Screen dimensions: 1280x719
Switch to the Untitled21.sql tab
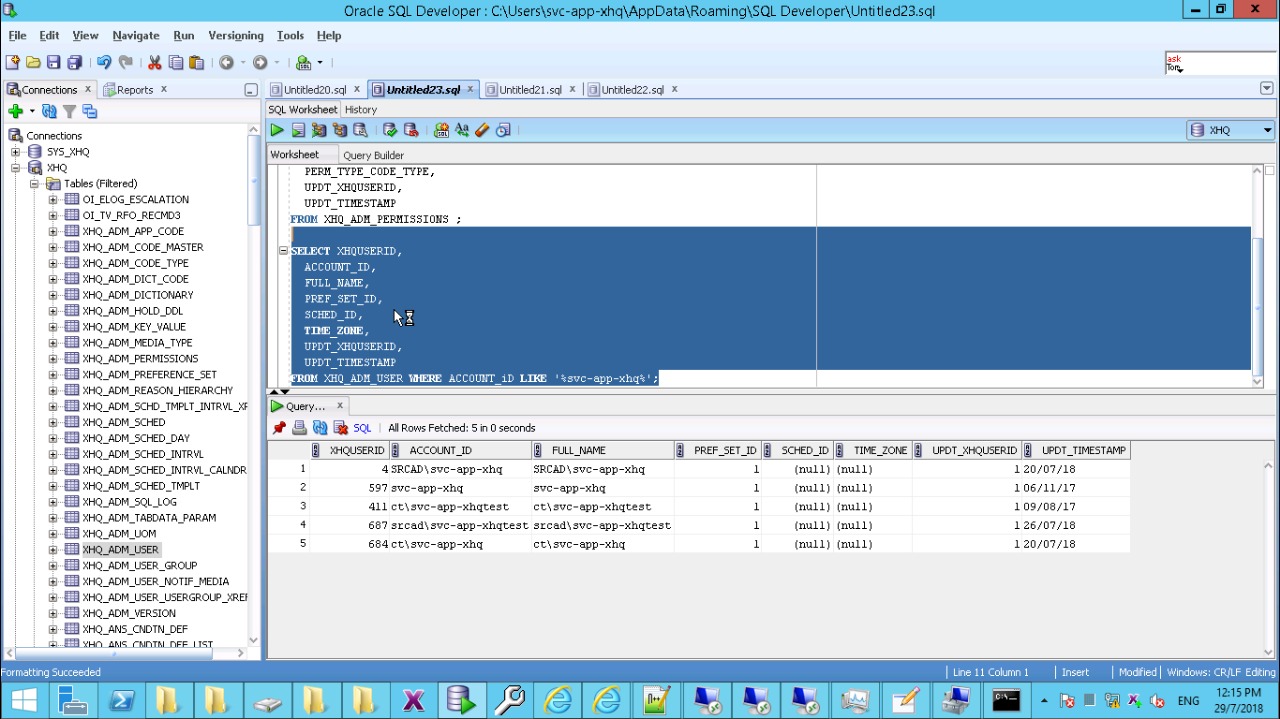click(x=529, y=88)
